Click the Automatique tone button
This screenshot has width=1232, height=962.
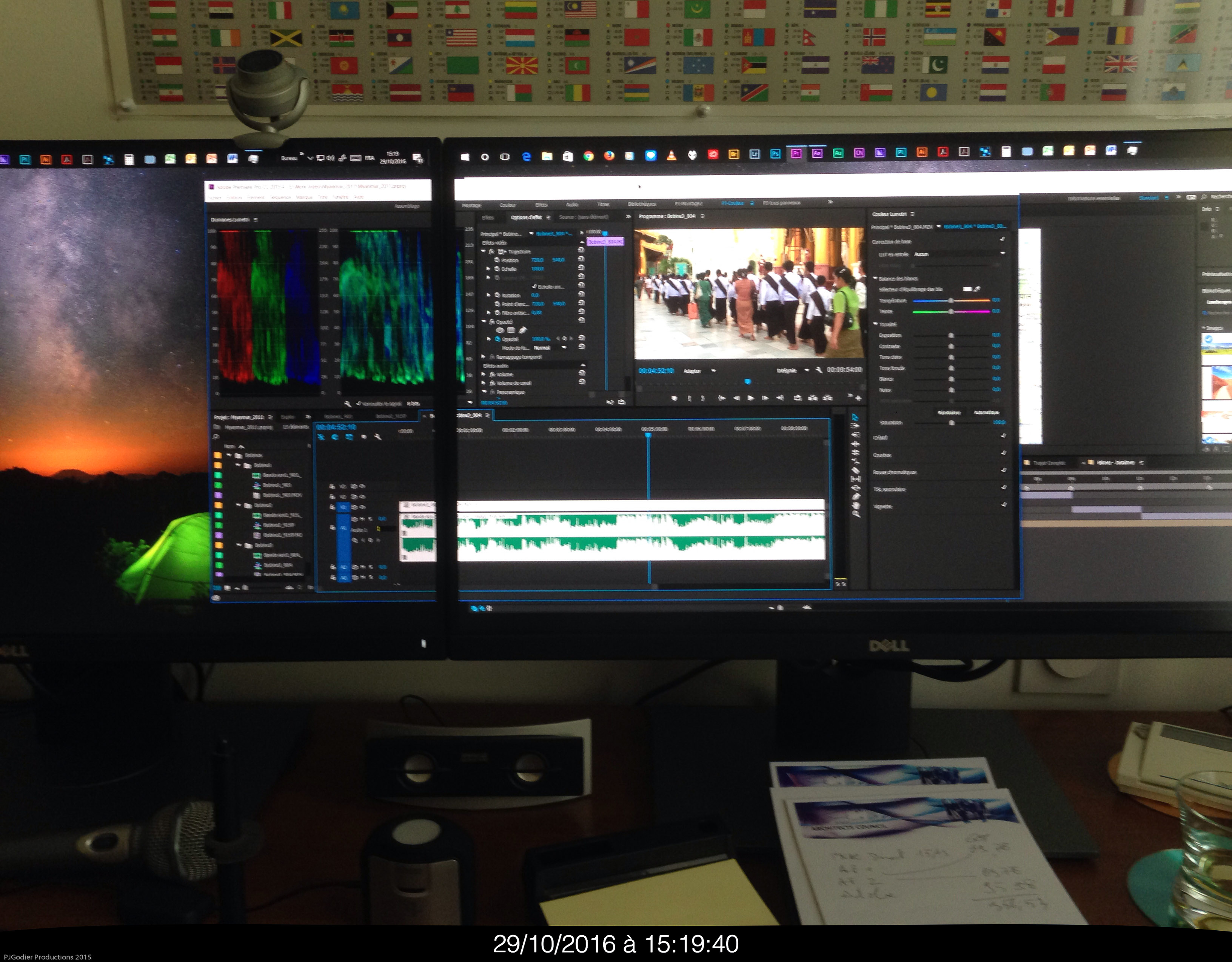[x=986, y=412]
